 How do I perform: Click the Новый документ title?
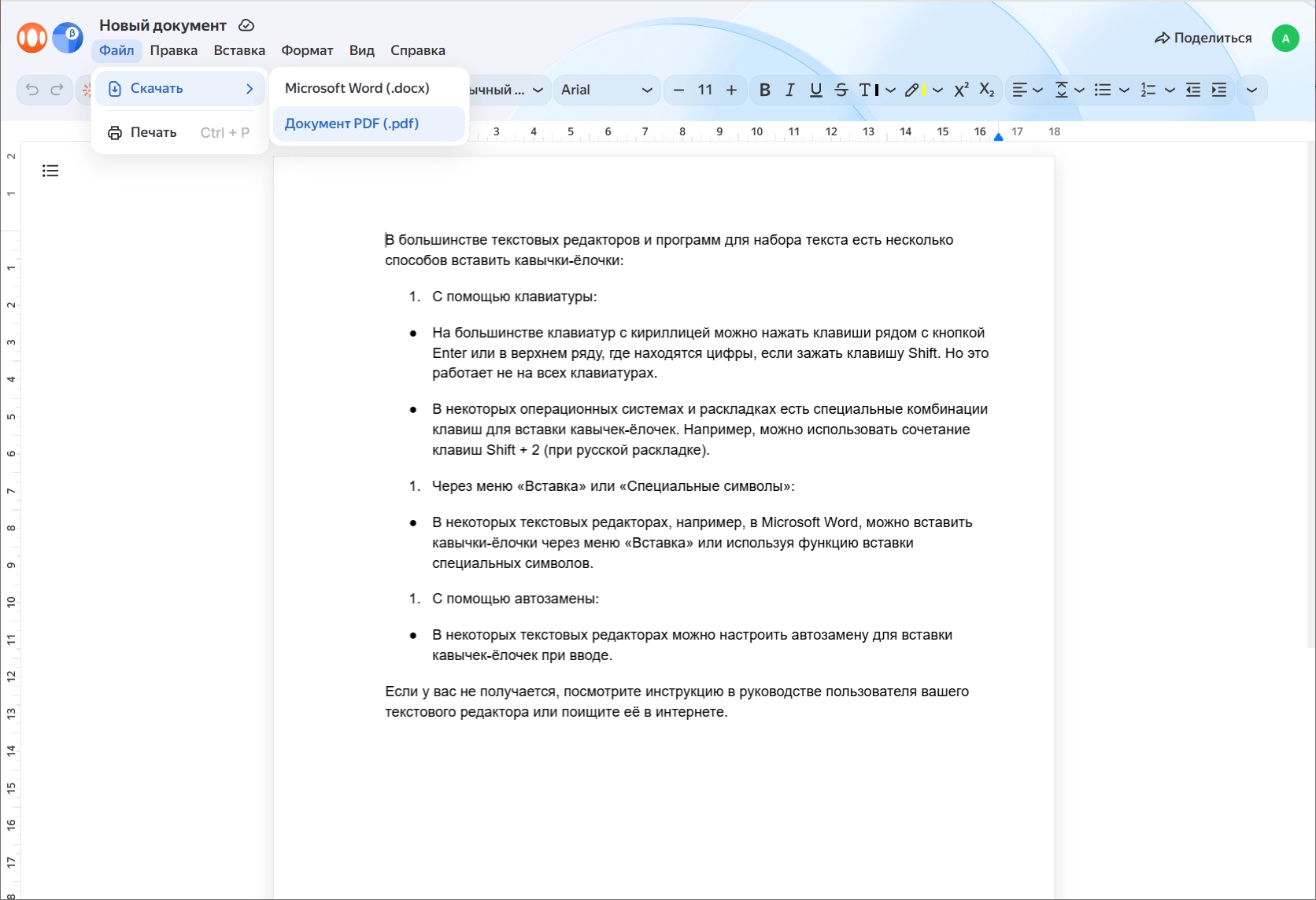point(163,25)
